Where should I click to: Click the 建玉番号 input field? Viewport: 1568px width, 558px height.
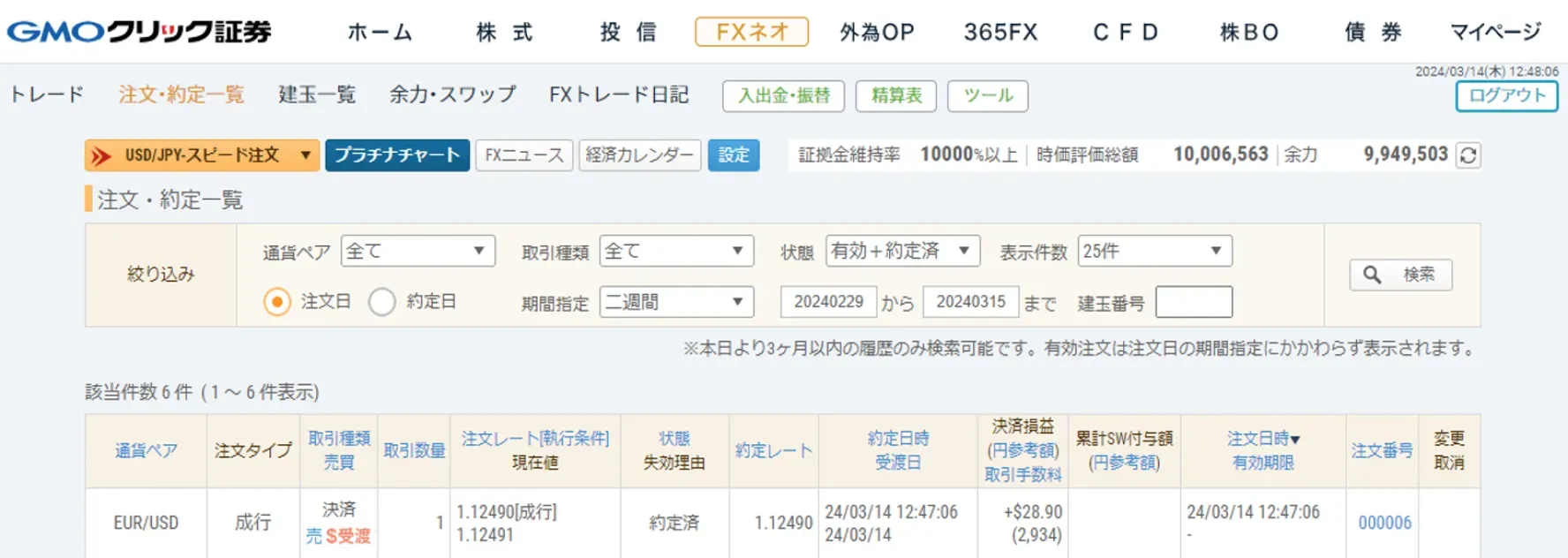1194,302
